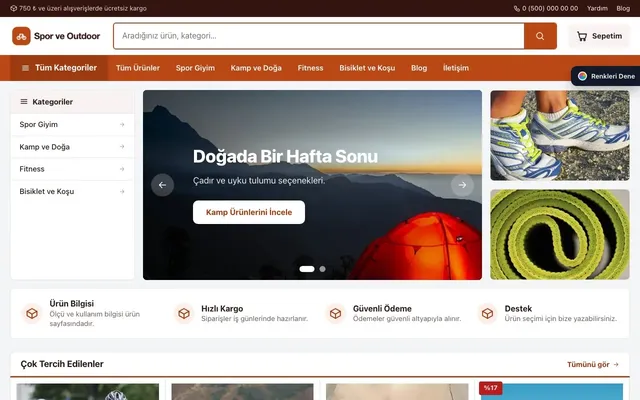The height and width of the screenshot is (400, 640).
Task: Select Kamp ve Doğa in the sidebar categories
Action: pos(72,147)
